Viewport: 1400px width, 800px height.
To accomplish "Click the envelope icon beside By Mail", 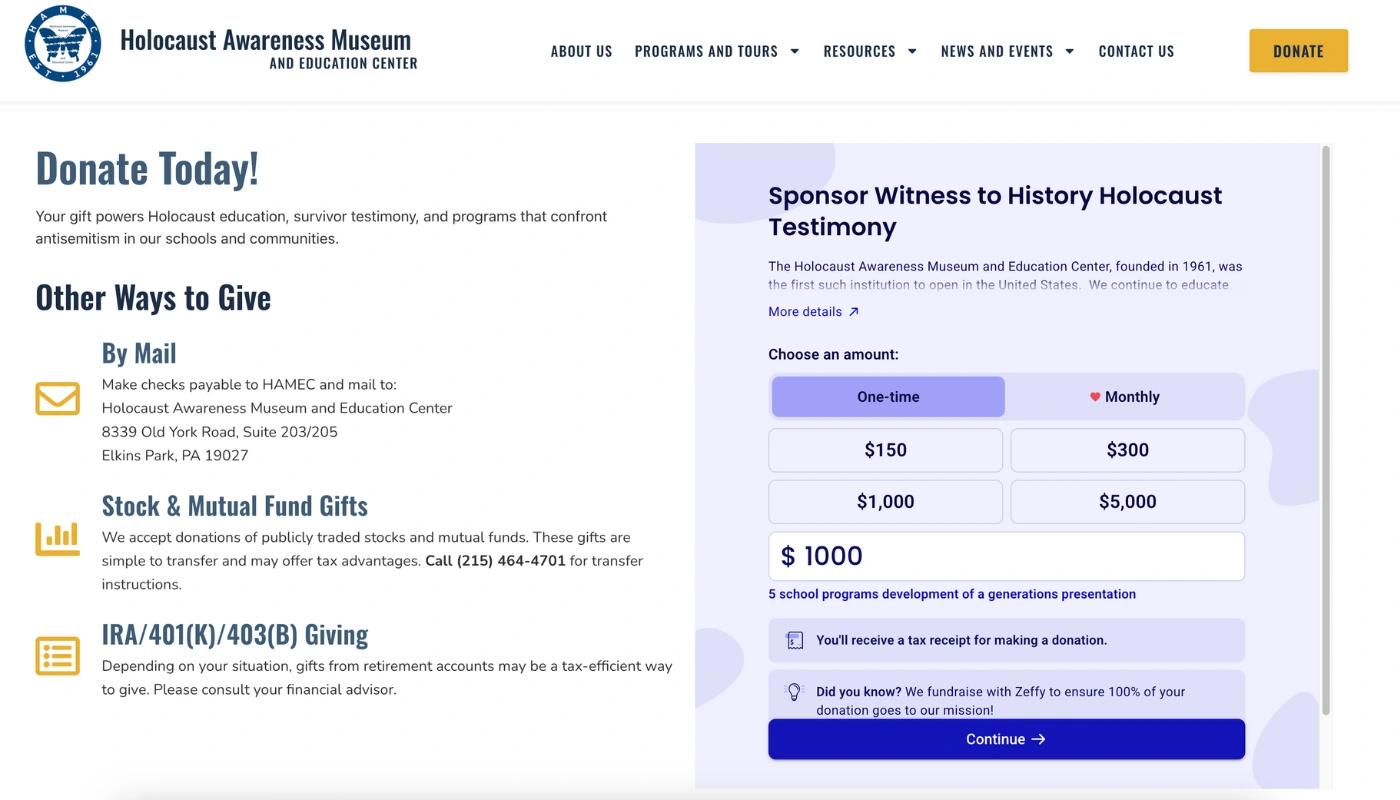I will 57,398.
